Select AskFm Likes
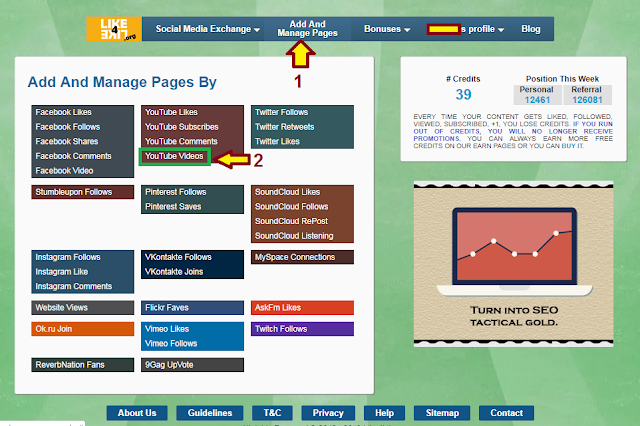This screenshot has height=426, width=640. [x=302, y=308]
